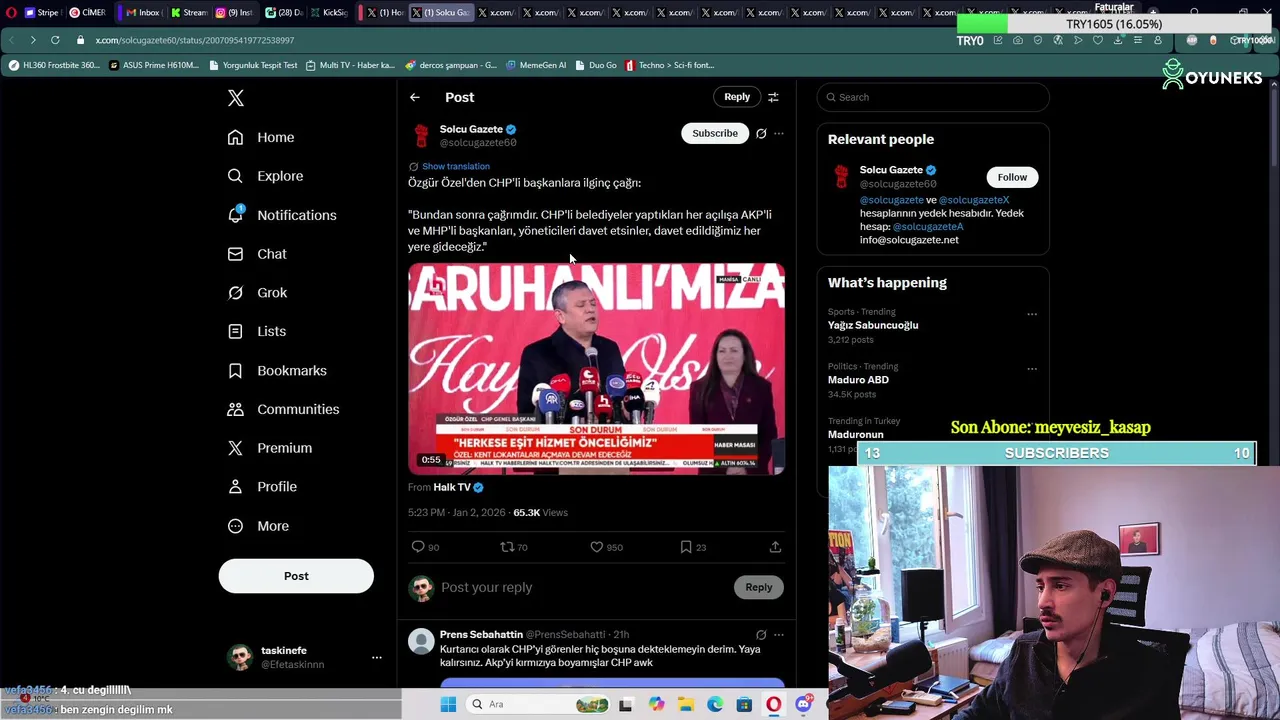
Task: Open Grok from the sidebar
Action: [x=257, y=293]
